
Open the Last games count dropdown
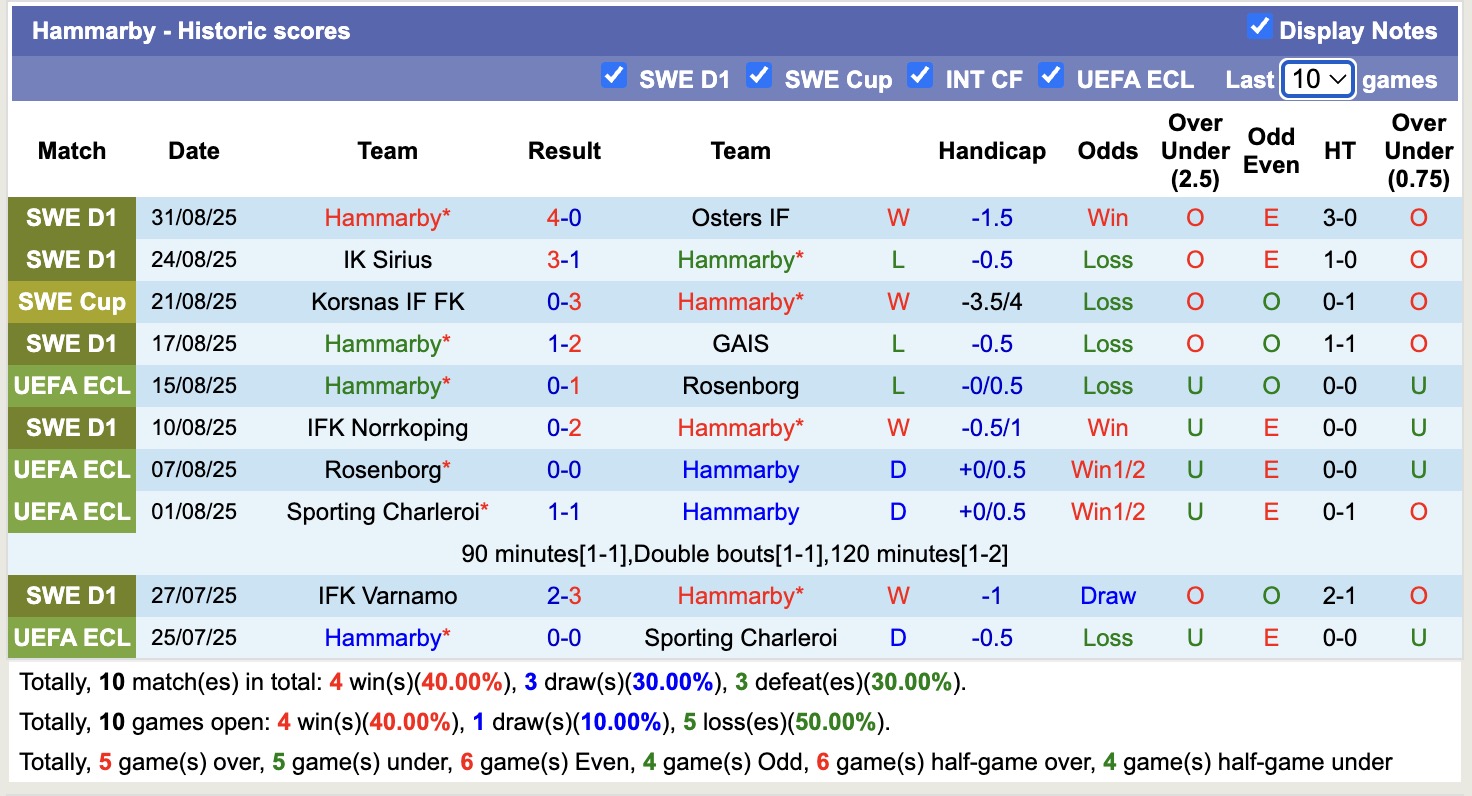[x=1317, y=79]
